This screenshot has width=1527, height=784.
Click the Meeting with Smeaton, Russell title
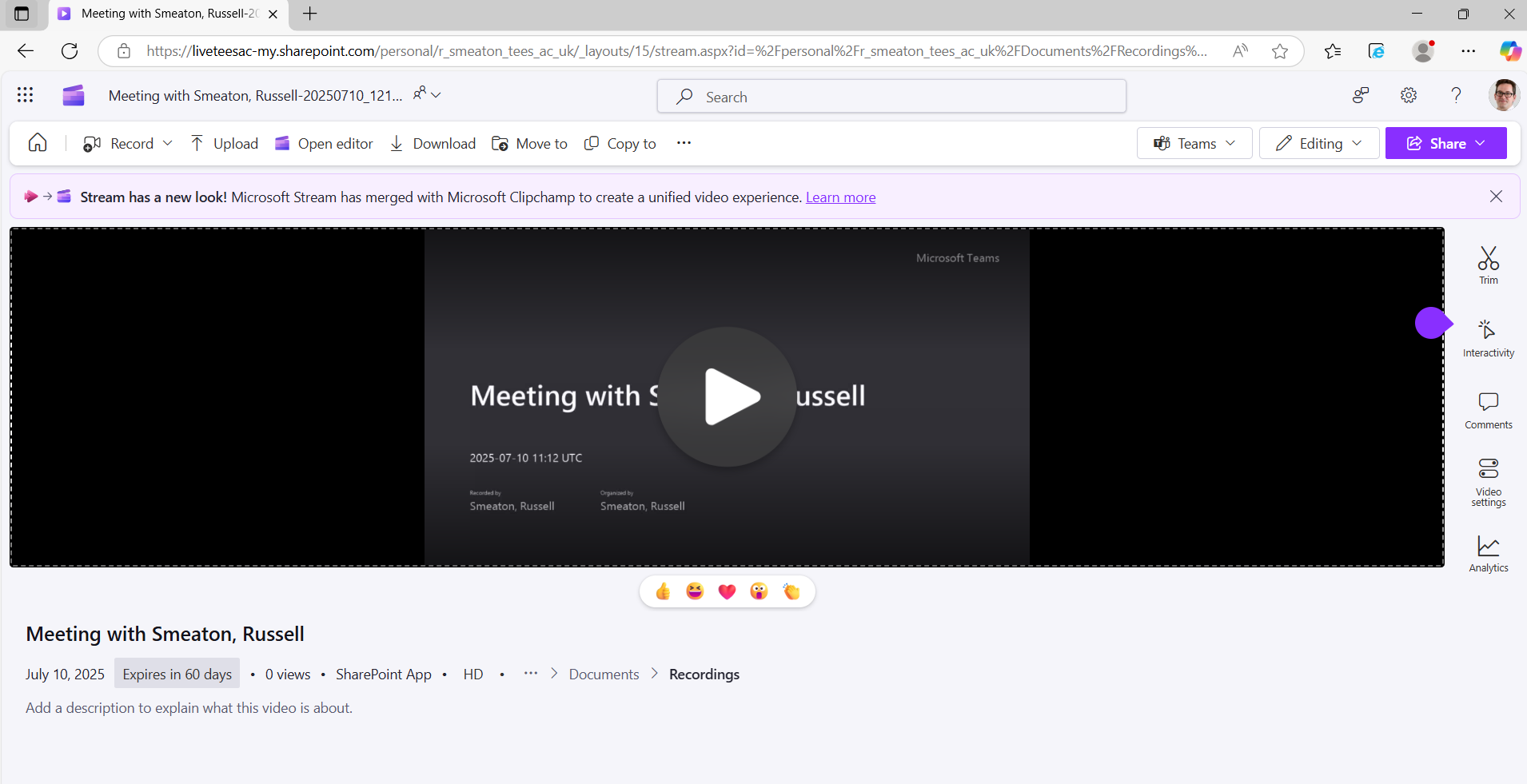tap(165, 634)
